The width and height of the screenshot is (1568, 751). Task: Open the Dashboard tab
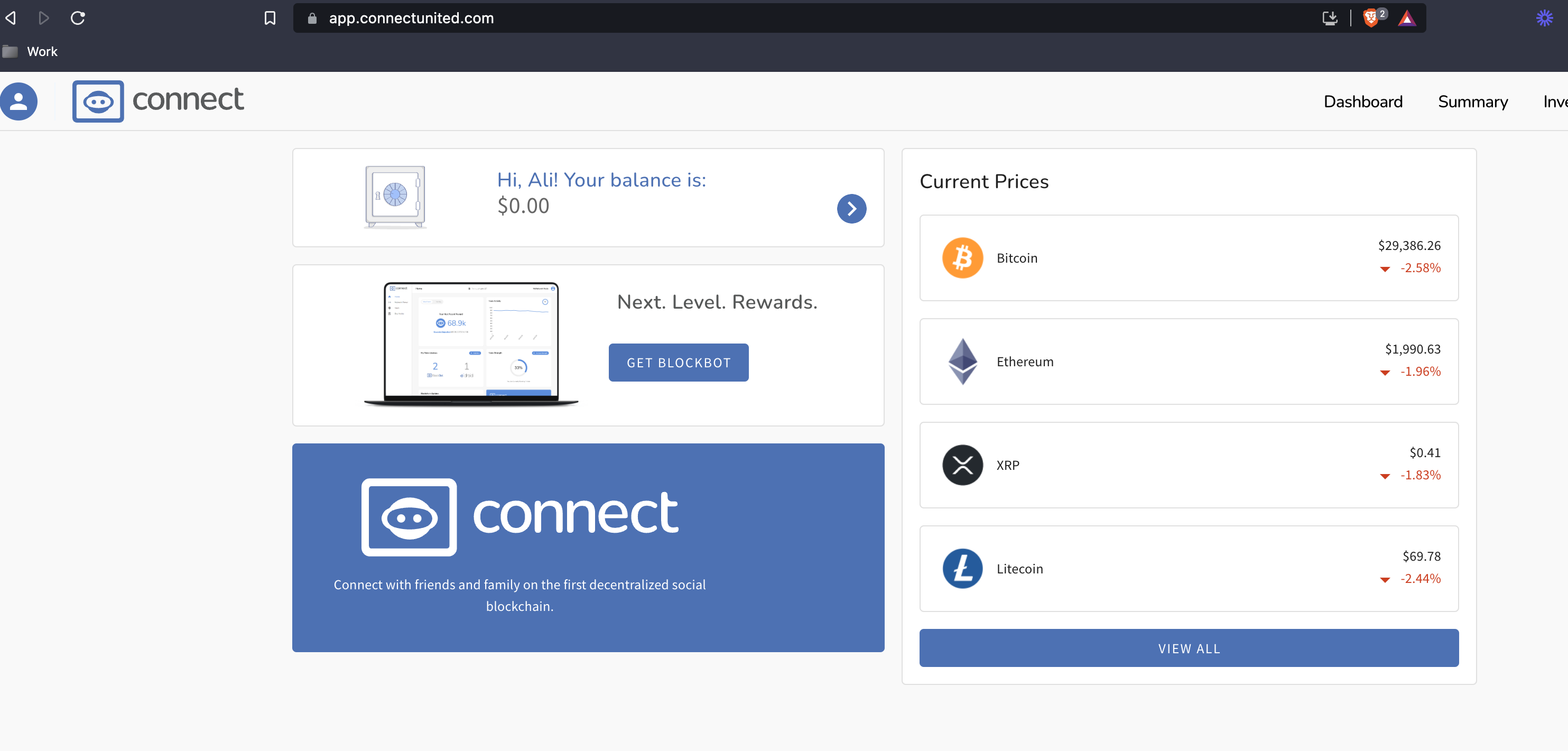click(1363, 101)
